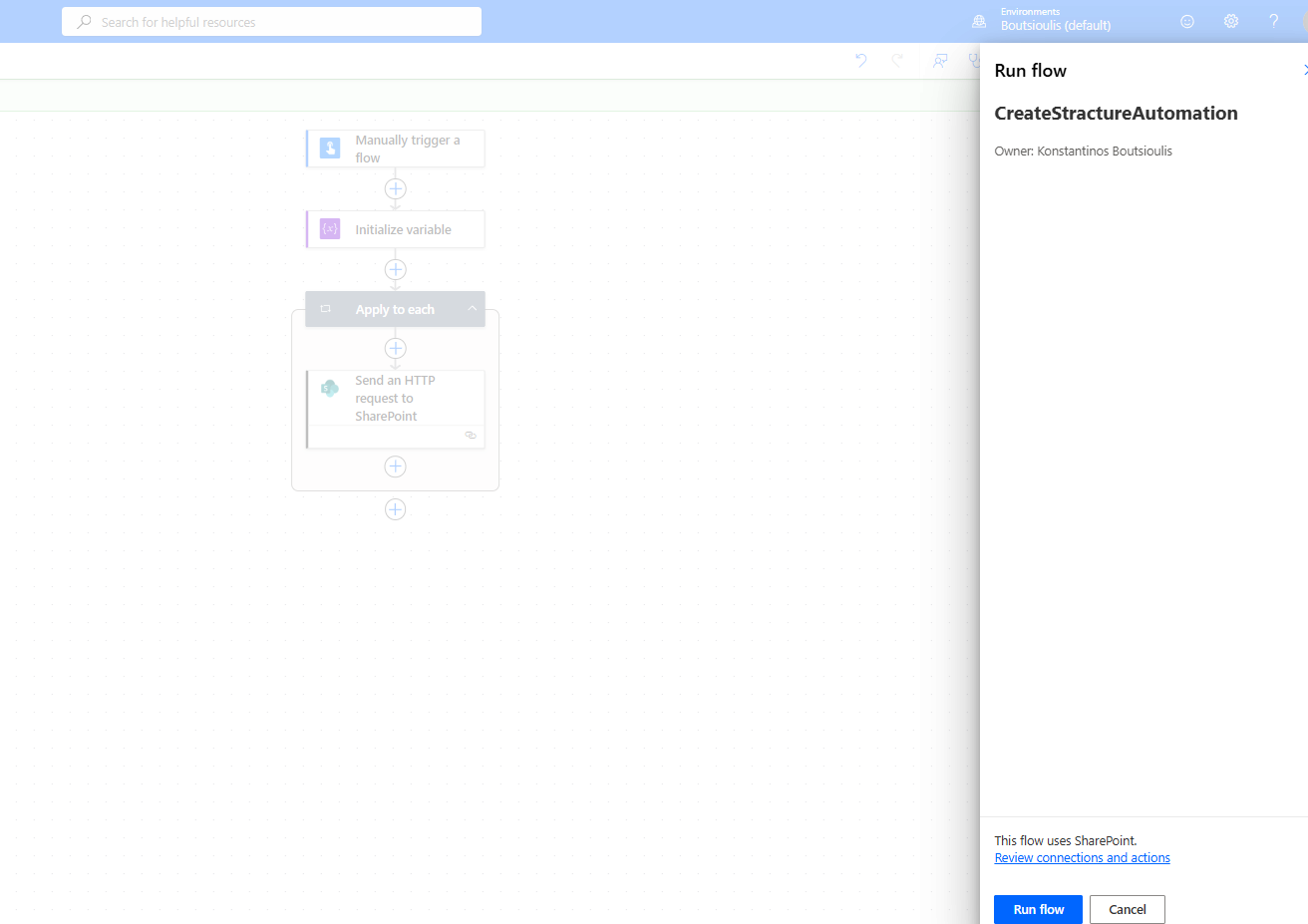The image size is (1308, 924).
Task: Select Send an HTTP request to SharePoint
Action: click(x=396, y=399)
